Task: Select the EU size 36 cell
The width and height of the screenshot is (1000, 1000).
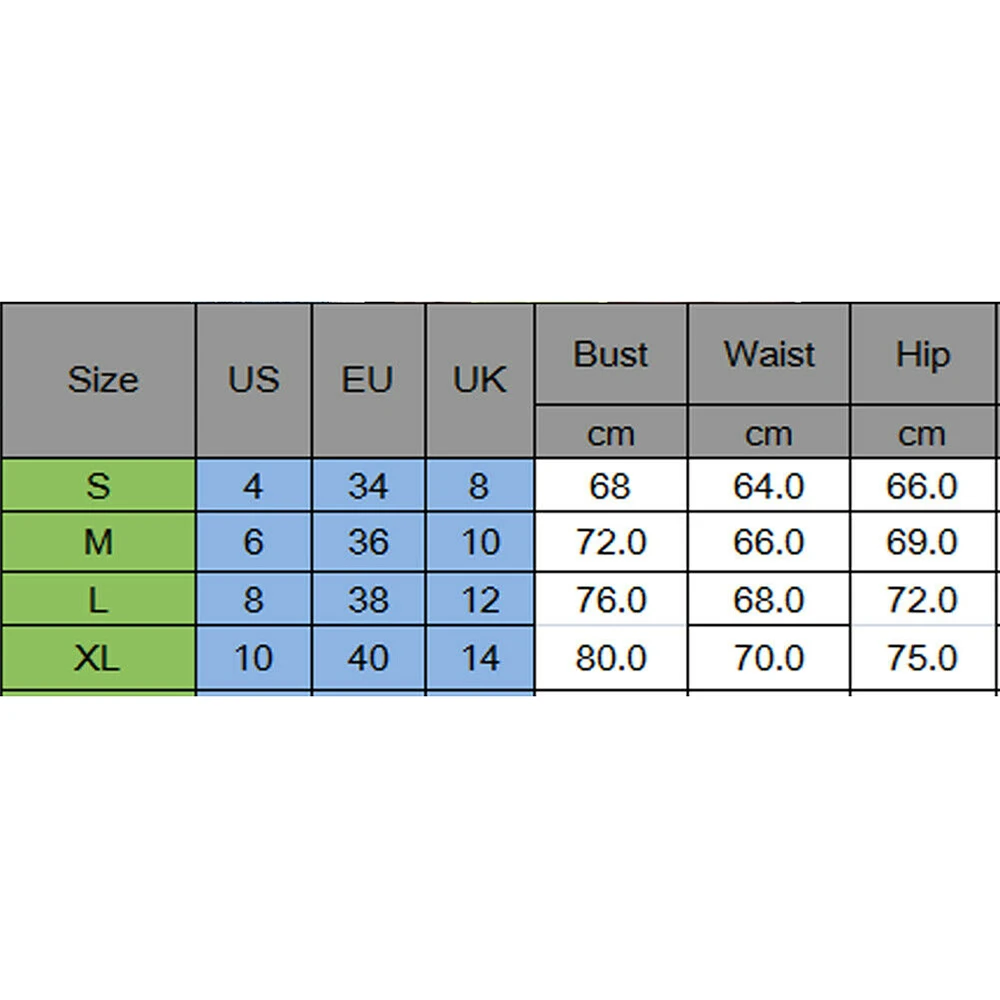Action: (x=368, y=542)
